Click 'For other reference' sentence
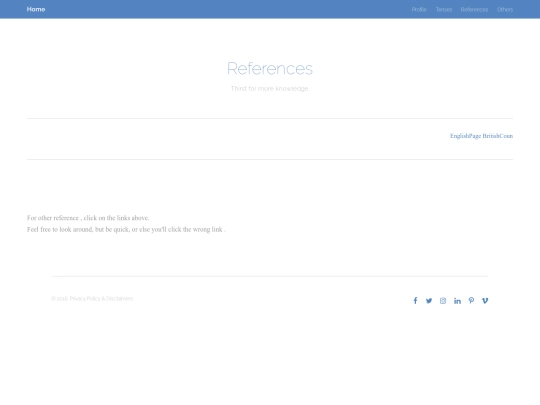This screenshot has width=540, height=405. click(88, 218)
